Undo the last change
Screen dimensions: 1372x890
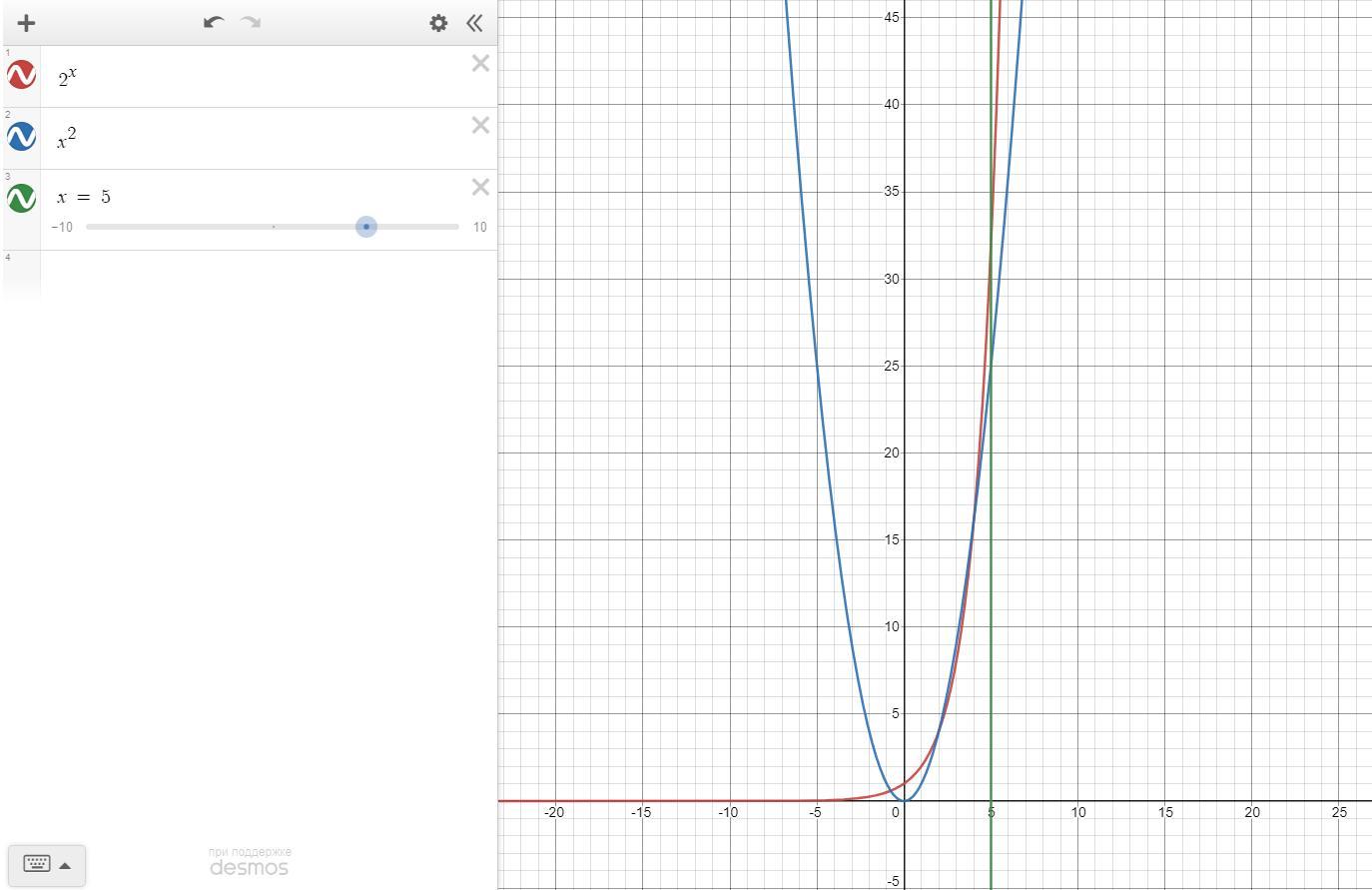[x=213, y=22]
